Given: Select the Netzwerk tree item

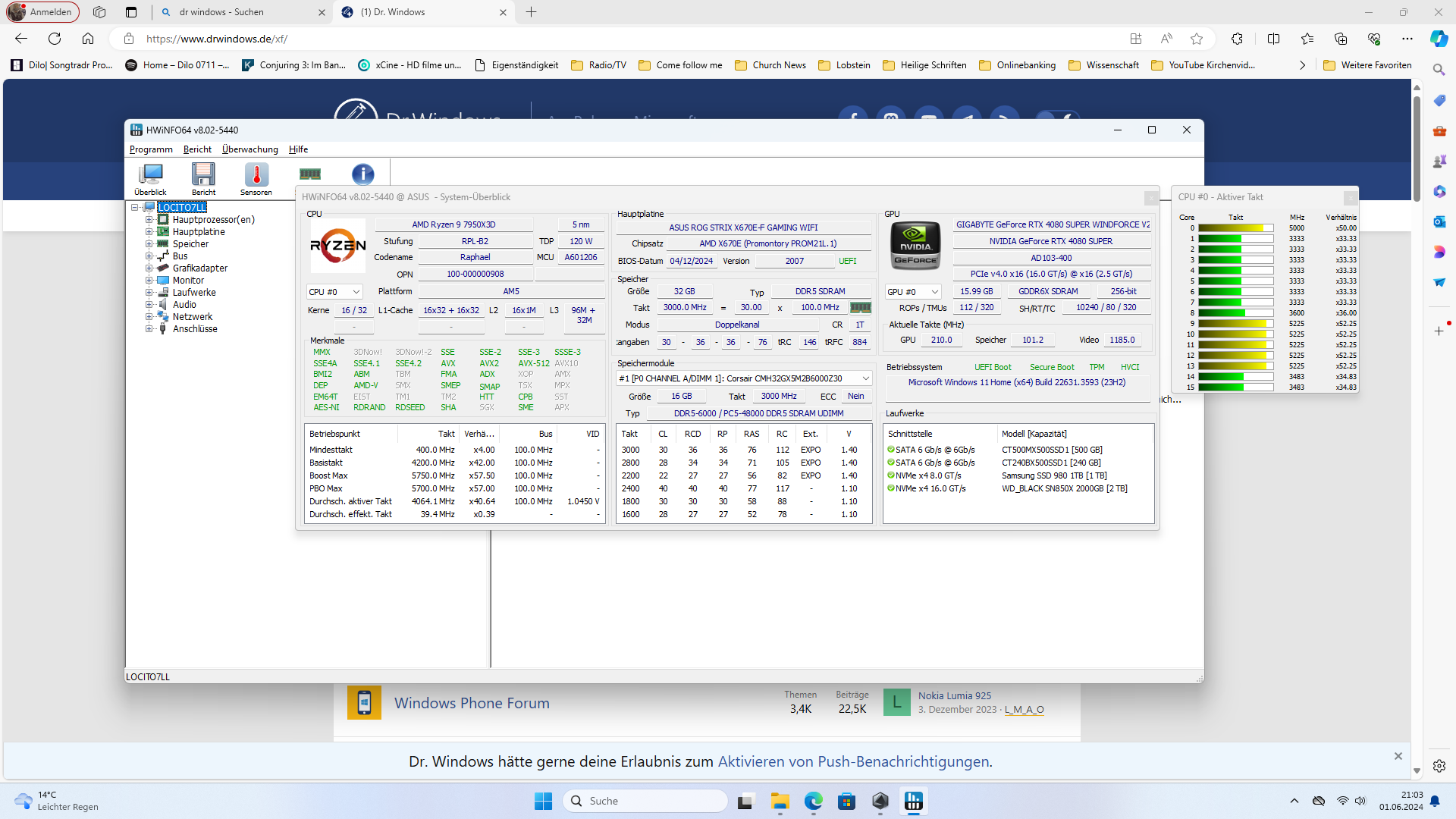Looking at the screenshot, I should [x=193, y=317].
